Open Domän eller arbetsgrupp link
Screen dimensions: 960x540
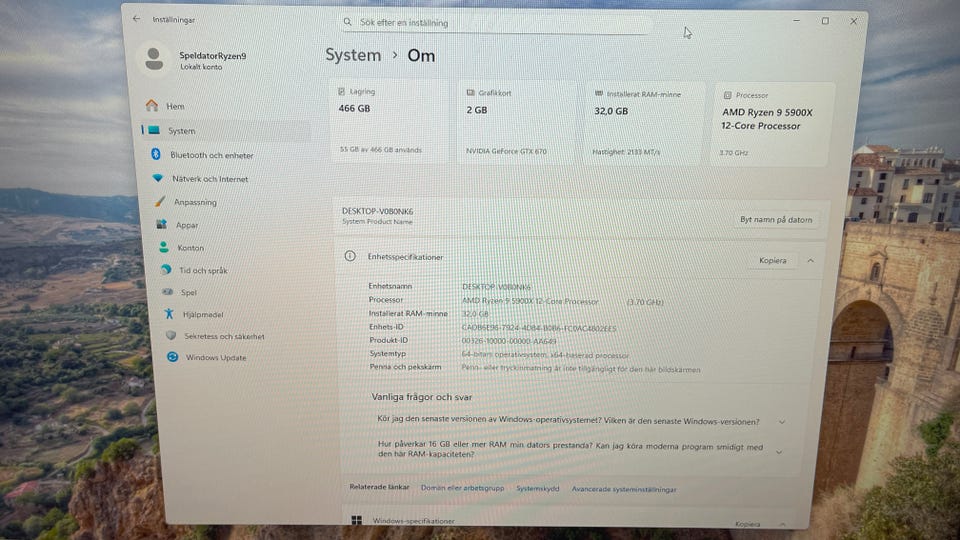click(462, 488)
